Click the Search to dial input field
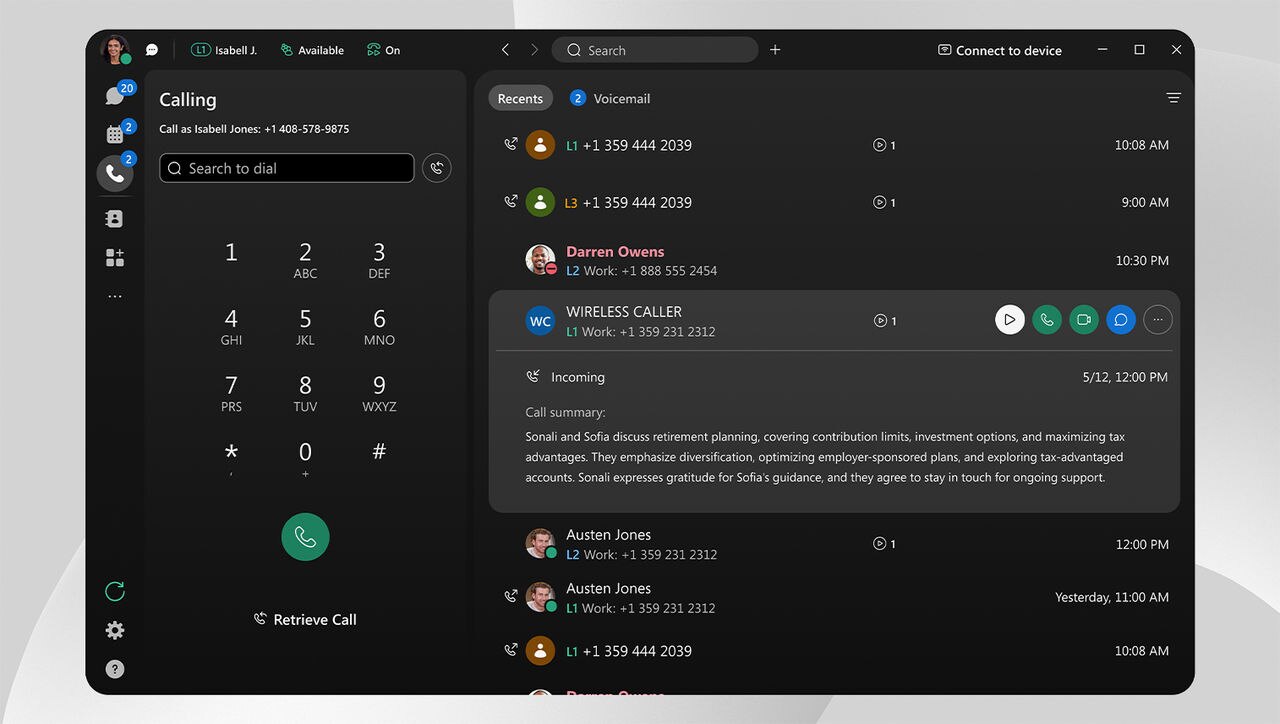The height and width of the screenshot is (724, 1280). click(286, 168)
